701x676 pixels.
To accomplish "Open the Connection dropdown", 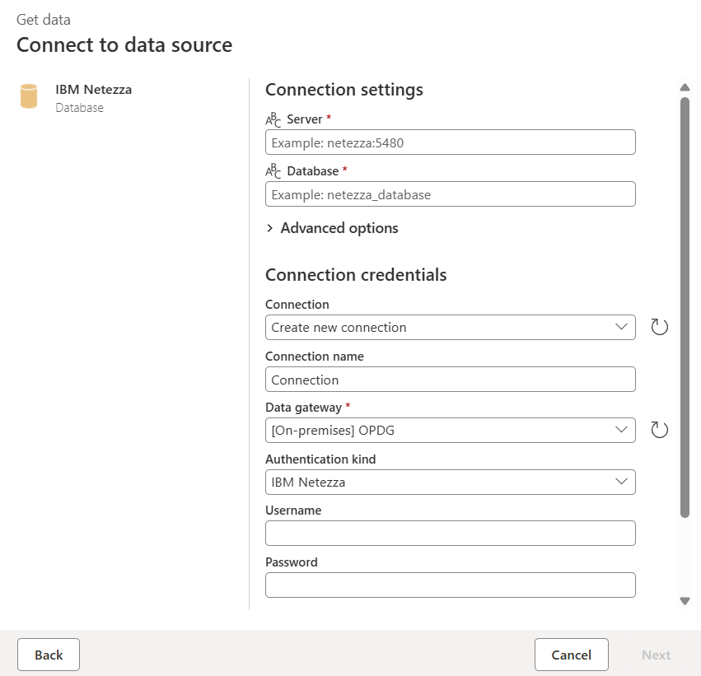I will (450, 327).
